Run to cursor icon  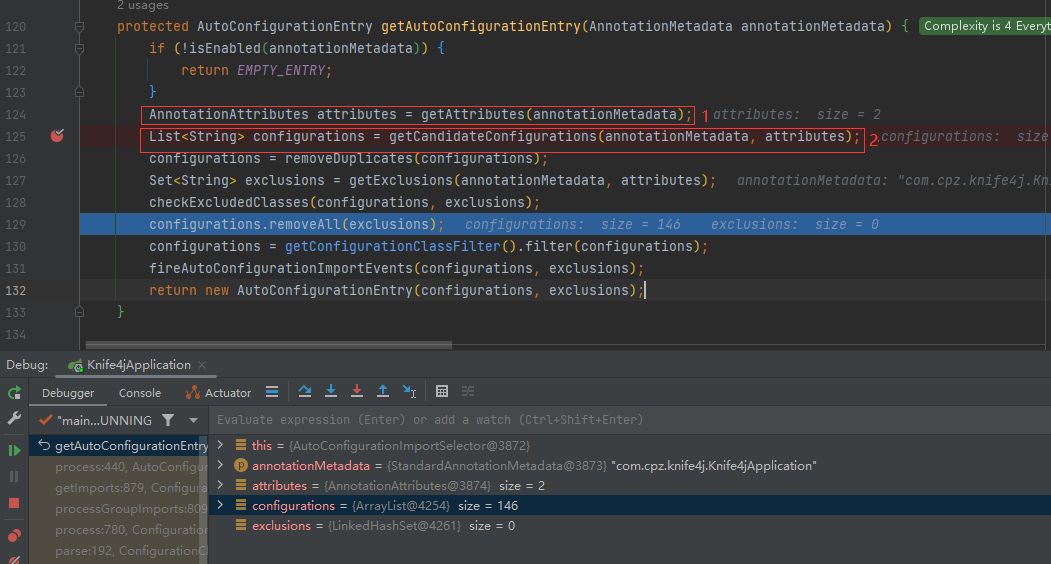click(410, 392)
